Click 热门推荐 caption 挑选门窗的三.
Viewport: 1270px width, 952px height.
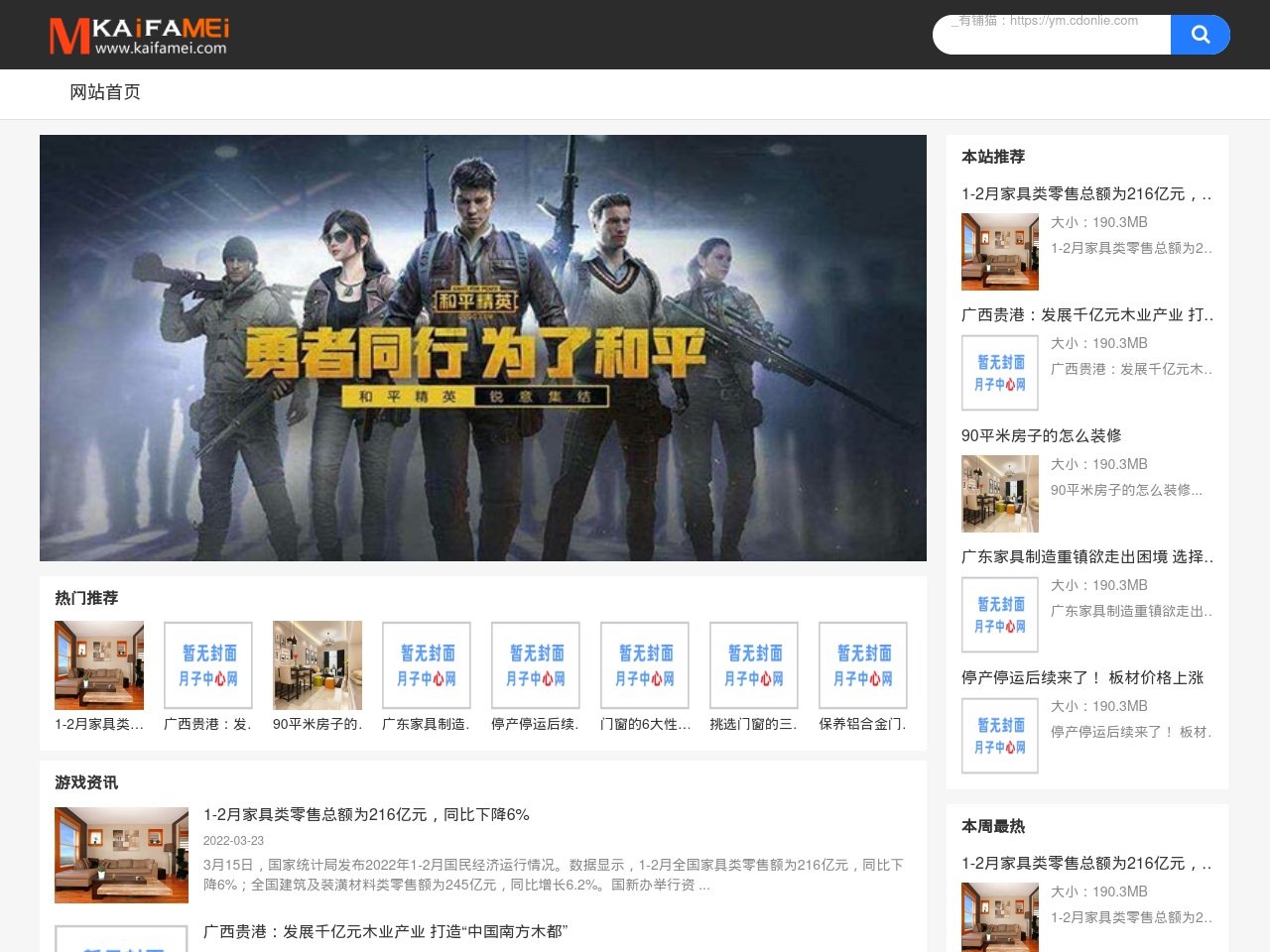coord(754,724)
